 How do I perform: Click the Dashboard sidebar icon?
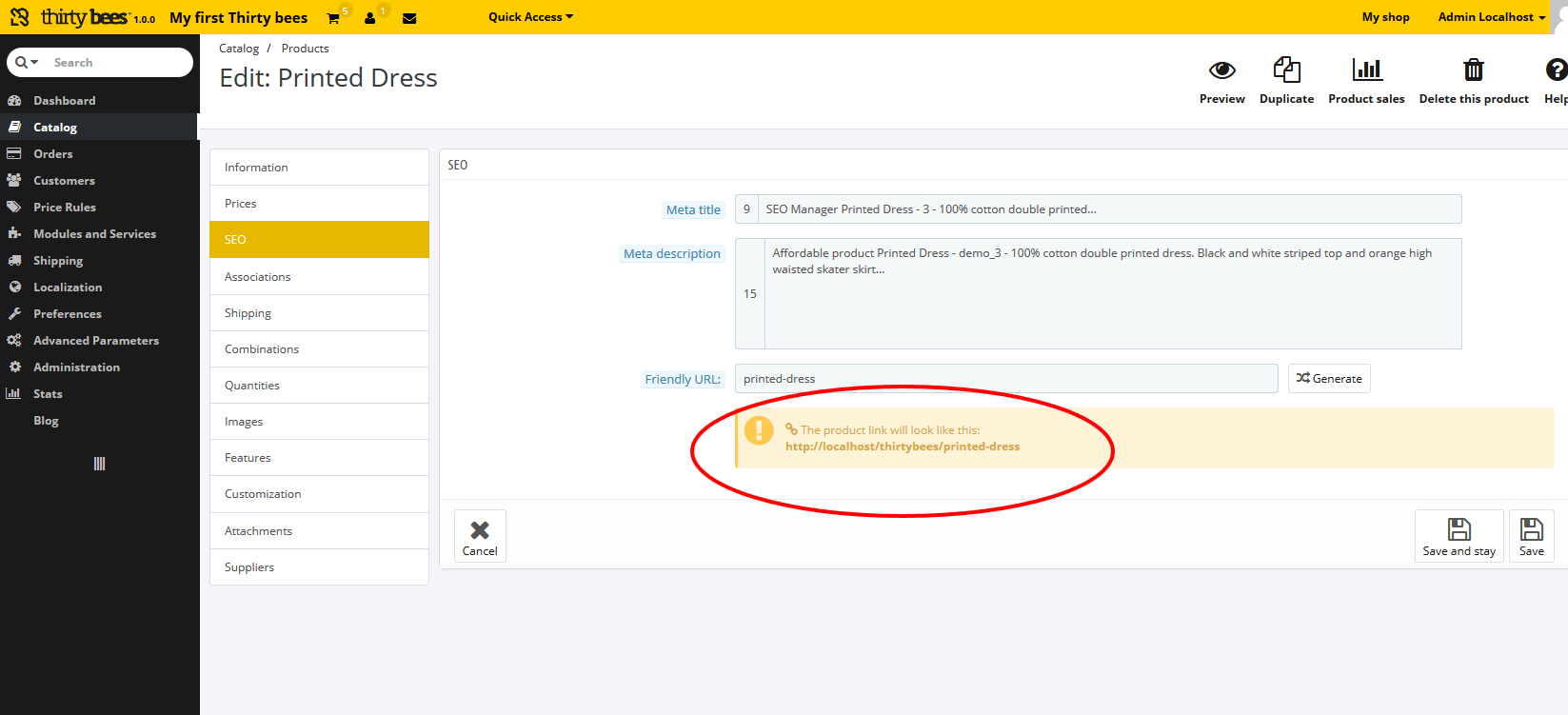(14, 100)
